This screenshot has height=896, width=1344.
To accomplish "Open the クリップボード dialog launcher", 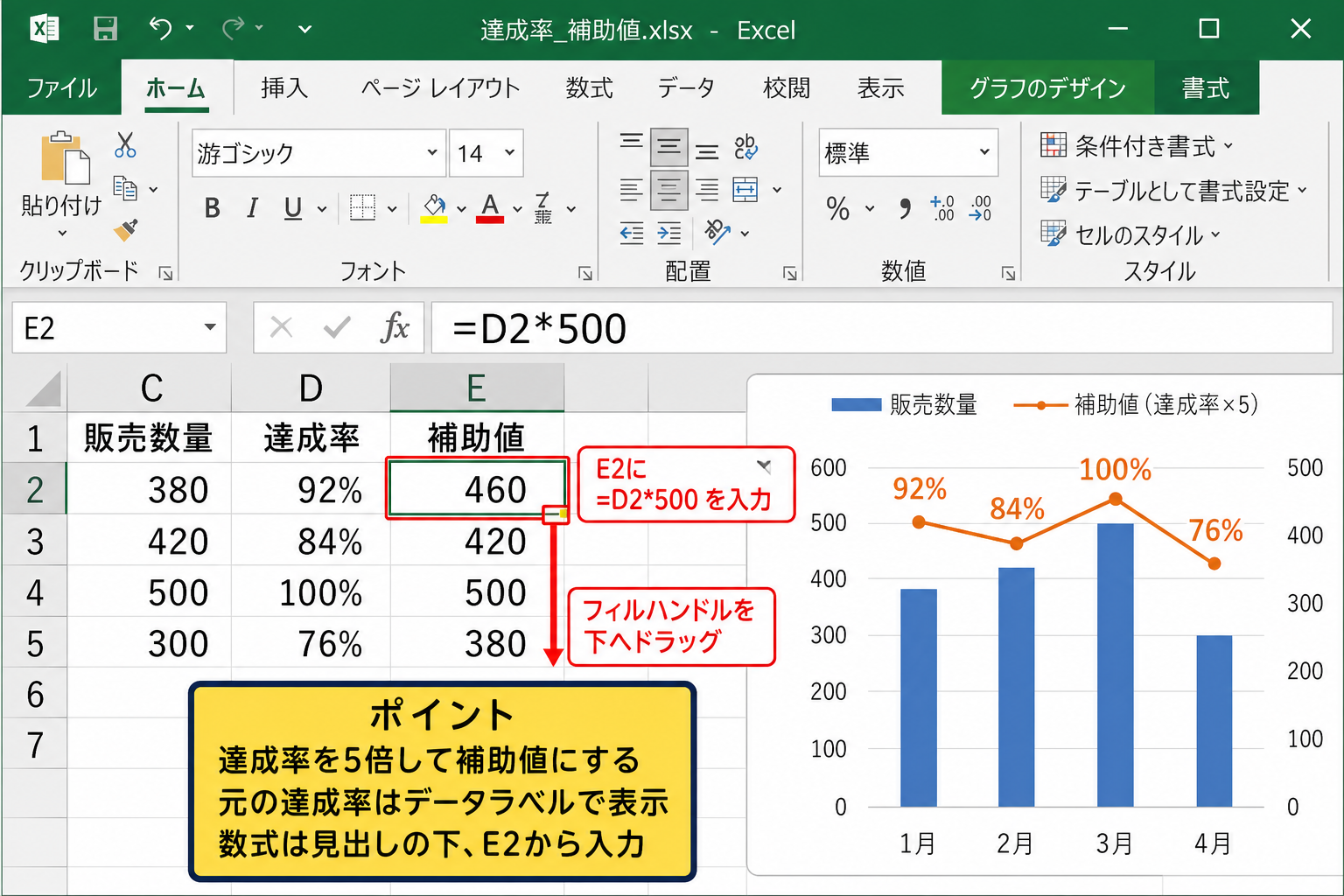I will pyautogui.click(x=165, y=273).
